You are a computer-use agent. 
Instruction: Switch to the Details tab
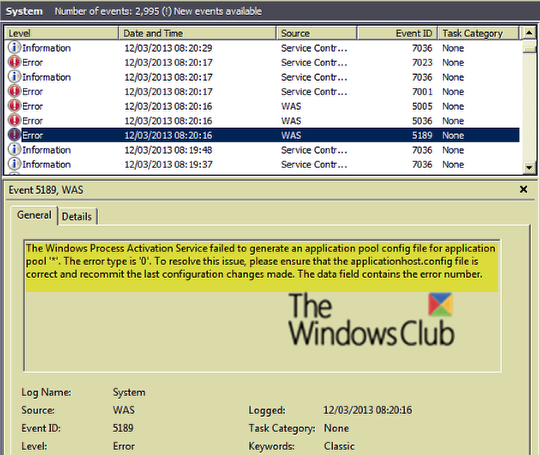coord(77,217)
